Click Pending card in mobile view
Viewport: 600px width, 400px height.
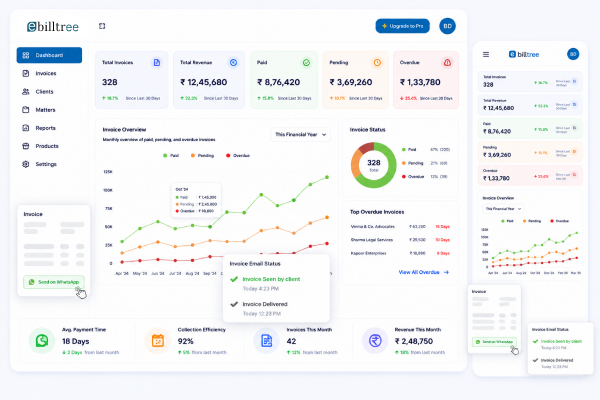point(530,152)
